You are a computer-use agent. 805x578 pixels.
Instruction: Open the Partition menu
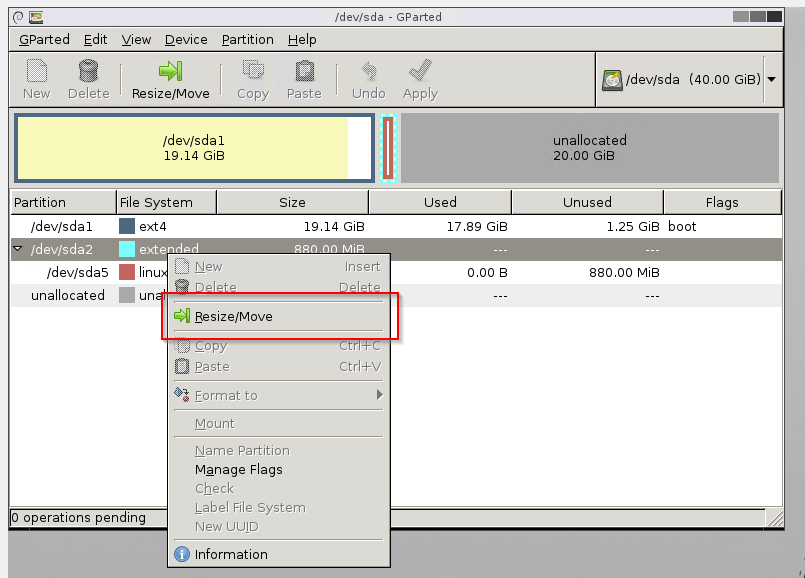coord(247,40)
